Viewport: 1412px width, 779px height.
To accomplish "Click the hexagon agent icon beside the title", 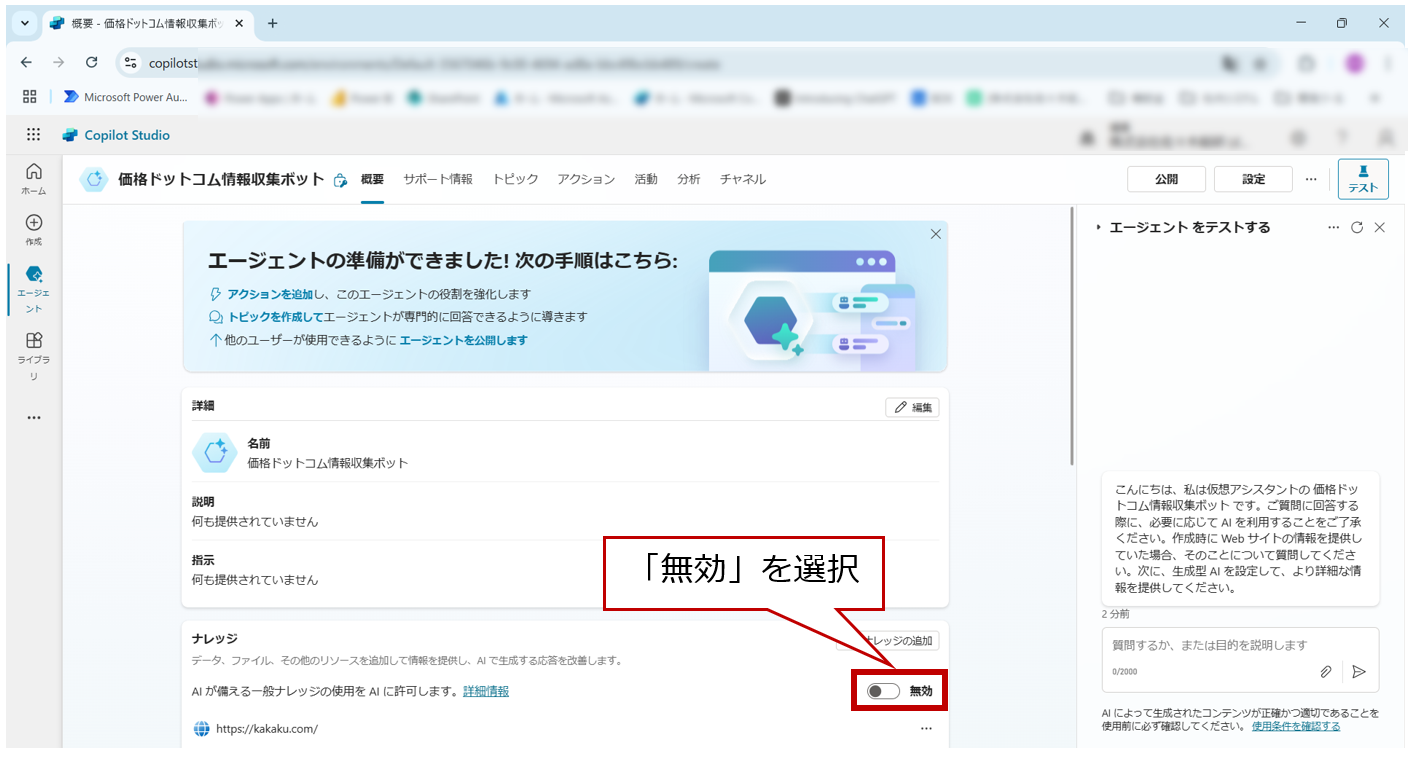I will pos(94,180).
